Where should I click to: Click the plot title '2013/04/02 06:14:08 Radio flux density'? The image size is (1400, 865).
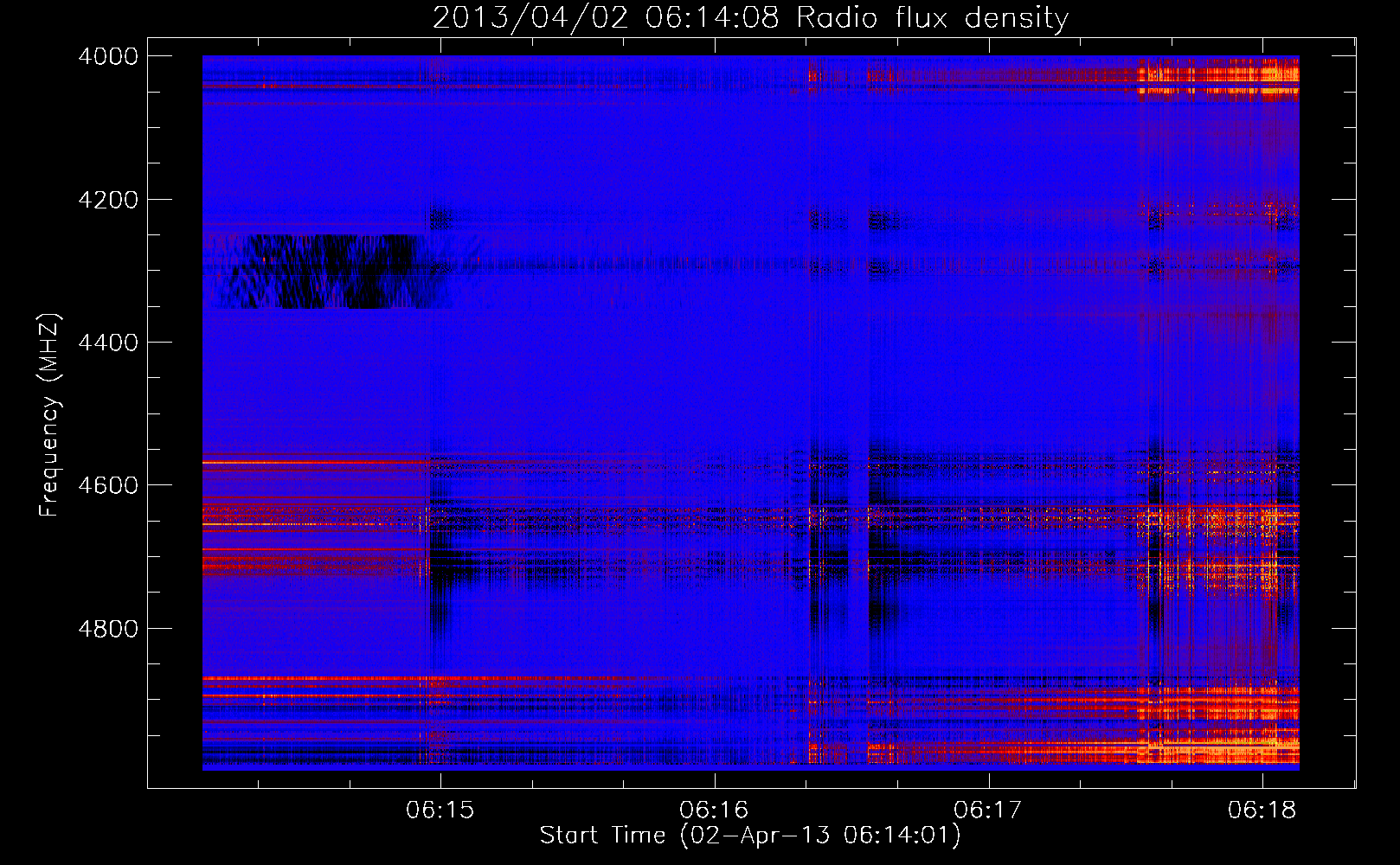[750, 17]
